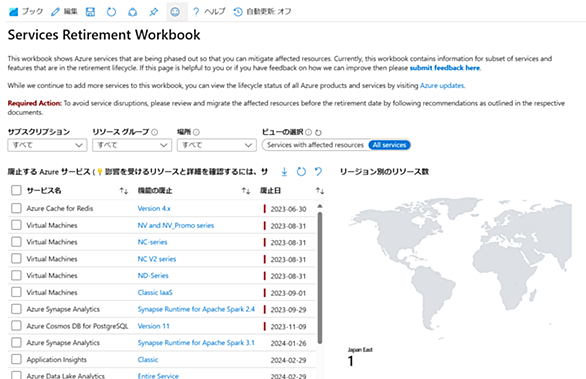Click the 廃止日 column header
586x379 pixels.
tap(270, 191)
